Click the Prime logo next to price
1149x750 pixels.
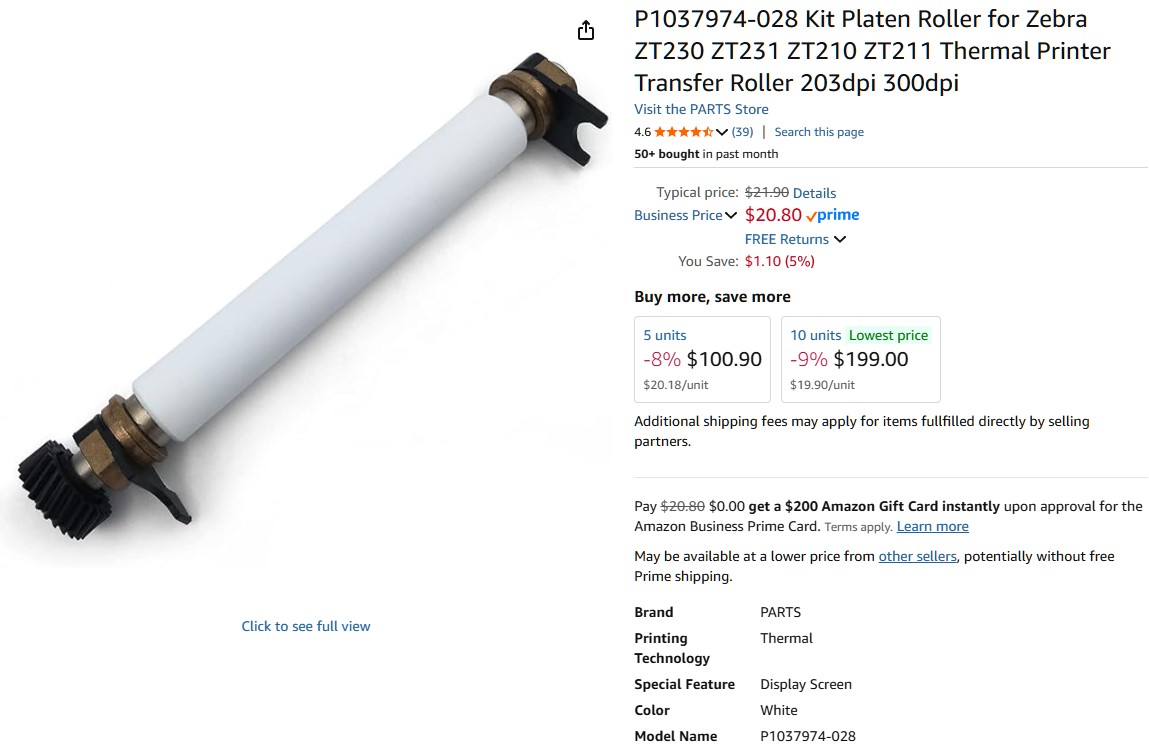(x=832, y=215)
